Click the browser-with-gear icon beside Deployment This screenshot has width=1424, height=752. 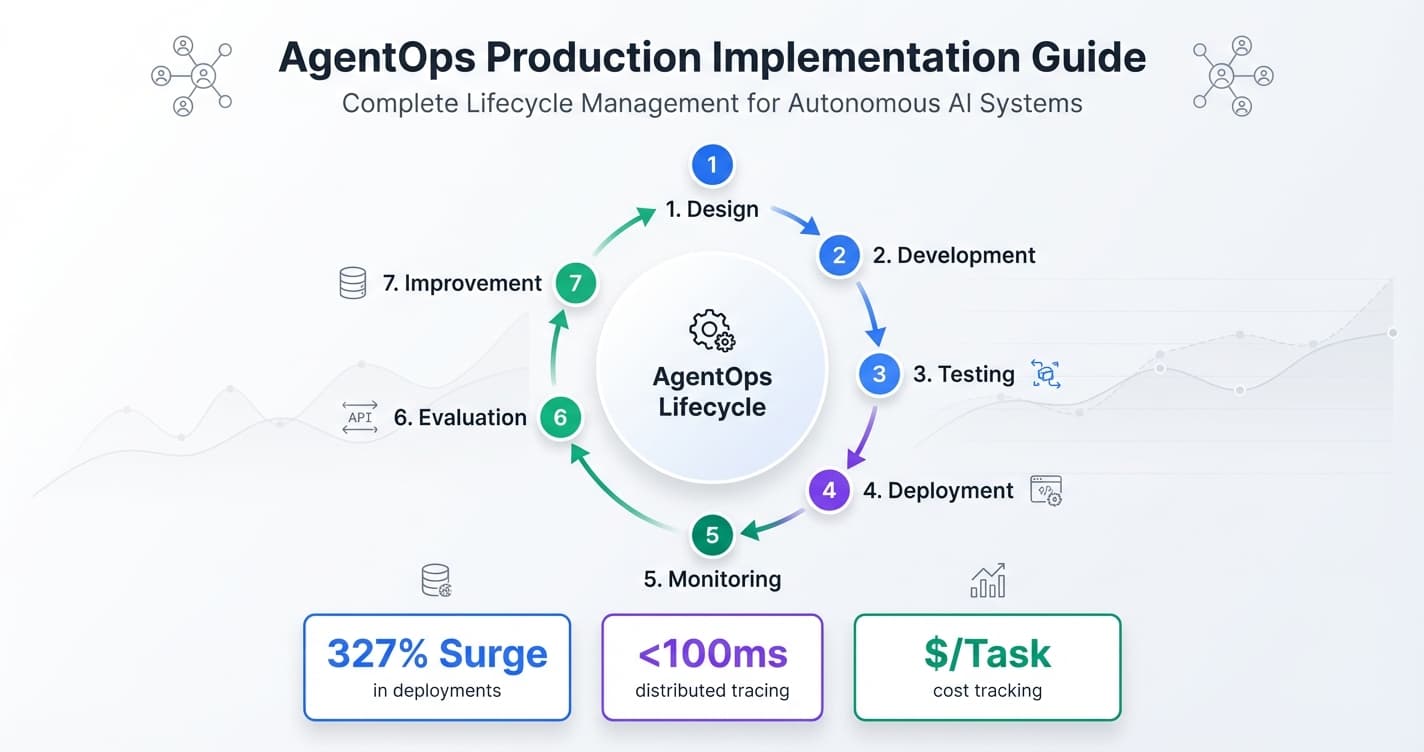1047,490
